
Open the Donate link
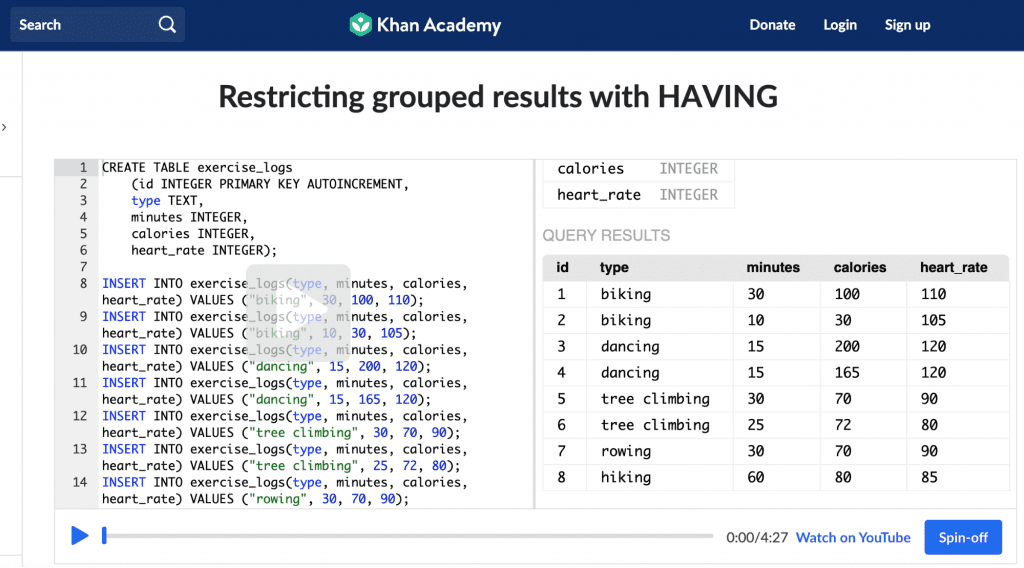click(772, 25)
